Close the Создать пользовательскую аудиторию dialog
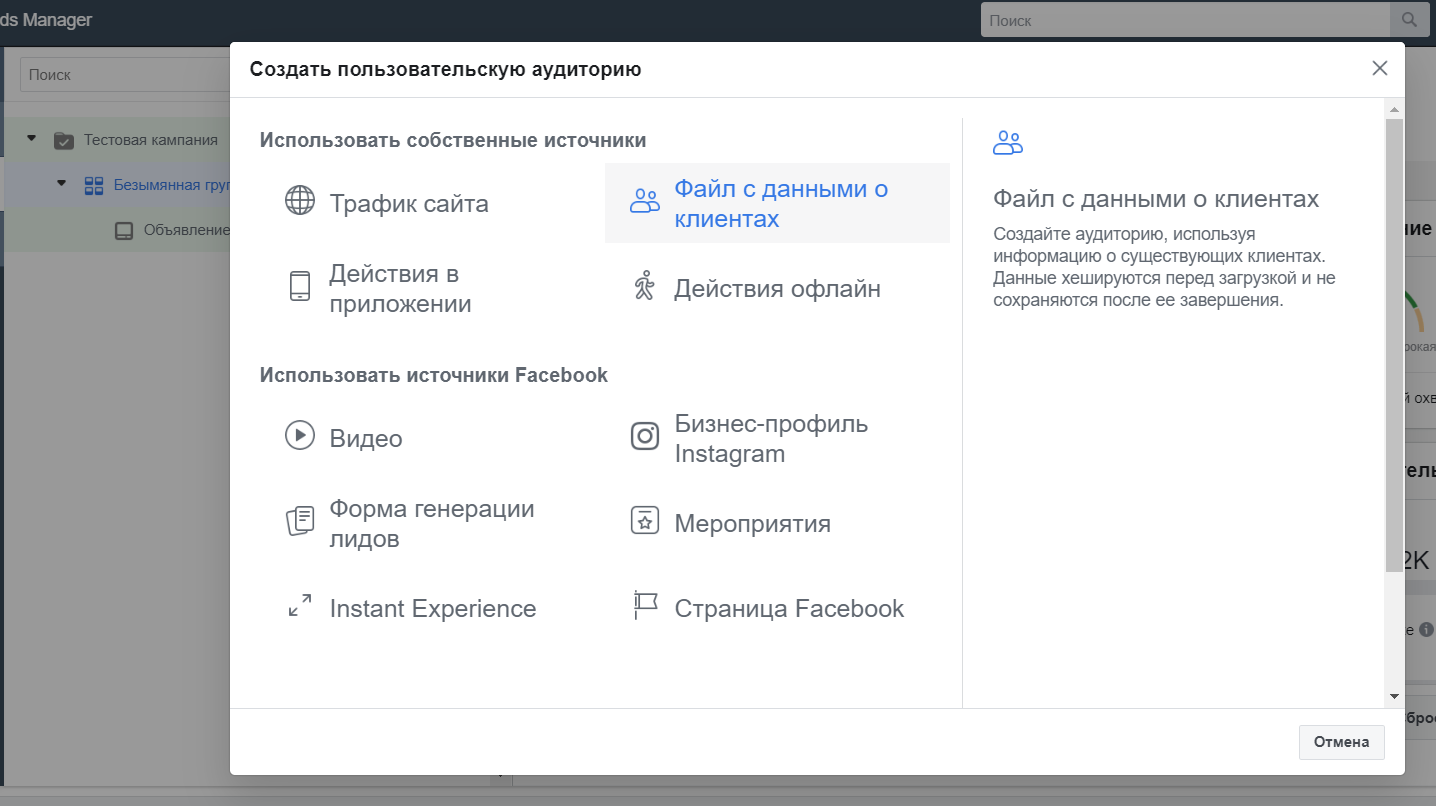The height and width of the screenshot is (806, 1436). click(1379, 68)
